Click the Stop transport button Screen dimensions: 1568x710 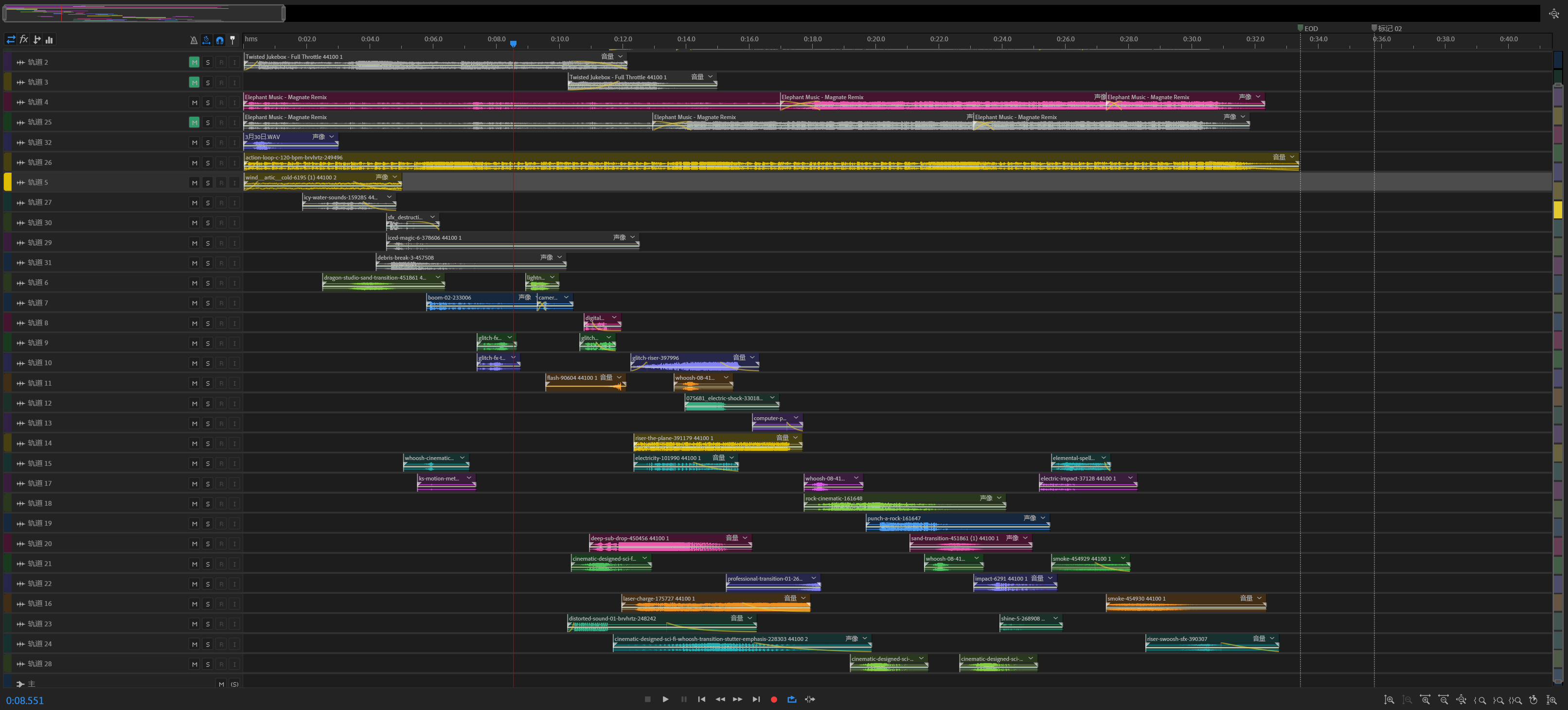648,699
